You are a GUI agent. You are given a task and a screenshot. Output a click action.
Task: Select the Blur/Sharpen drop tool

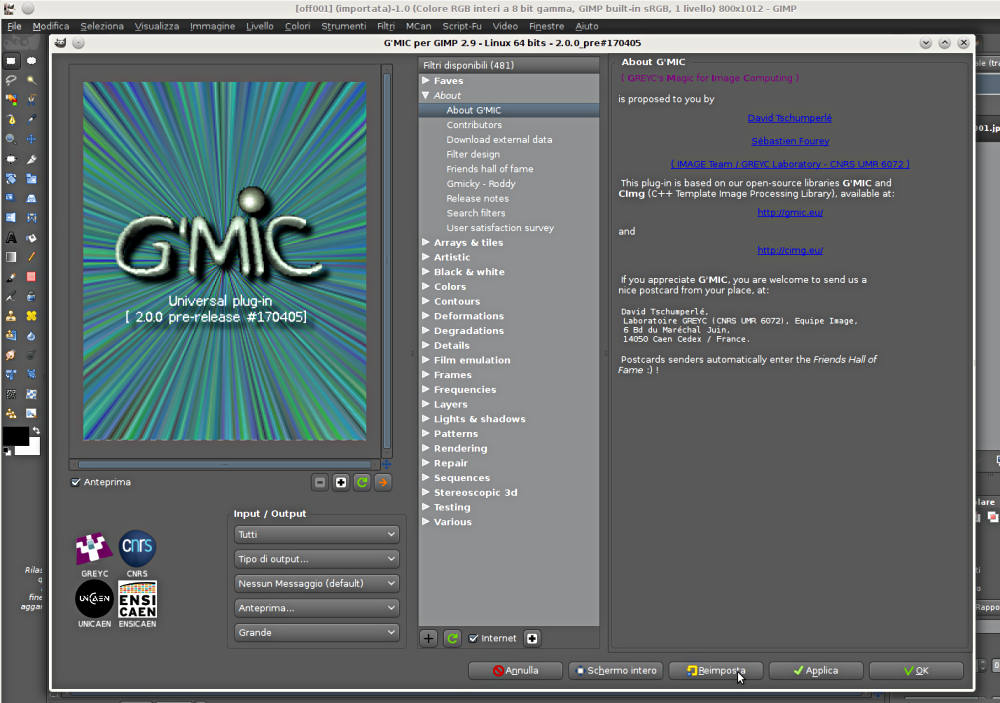pyautogui.click(x=31, y=336)
